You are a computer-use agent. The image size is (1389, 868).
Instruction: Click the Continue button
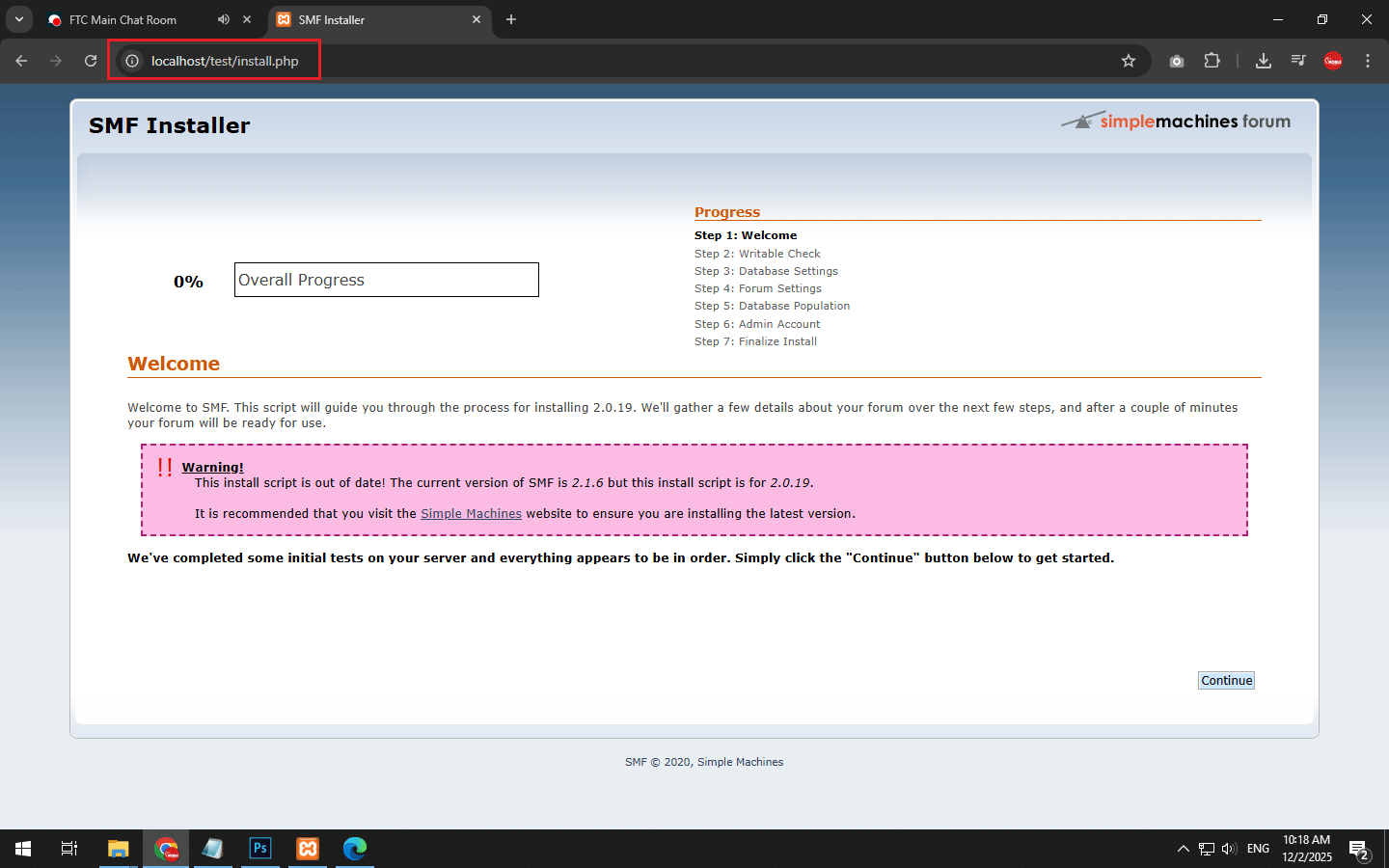[1226, 680]
